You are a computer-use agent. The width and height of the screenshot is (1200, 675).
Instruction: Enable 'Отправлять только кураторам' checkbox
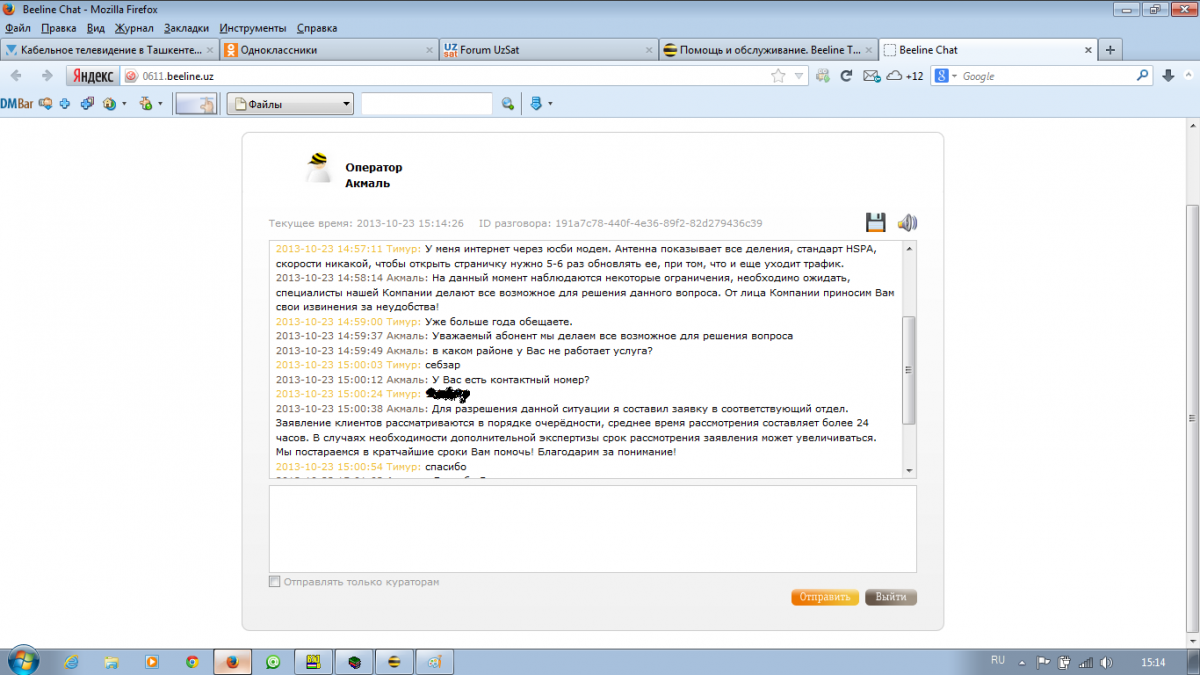(275, 582)
